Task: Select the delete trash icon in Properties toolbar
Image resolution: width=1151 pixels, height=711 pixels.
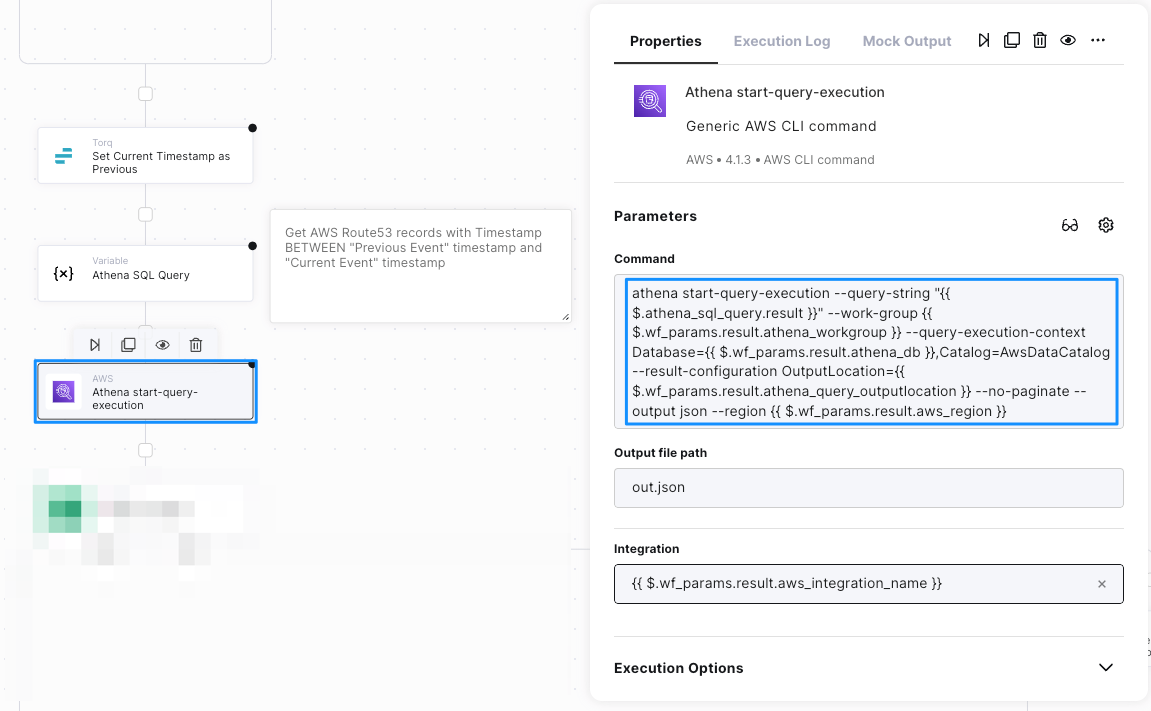Action: click(x=1039, y=40)
